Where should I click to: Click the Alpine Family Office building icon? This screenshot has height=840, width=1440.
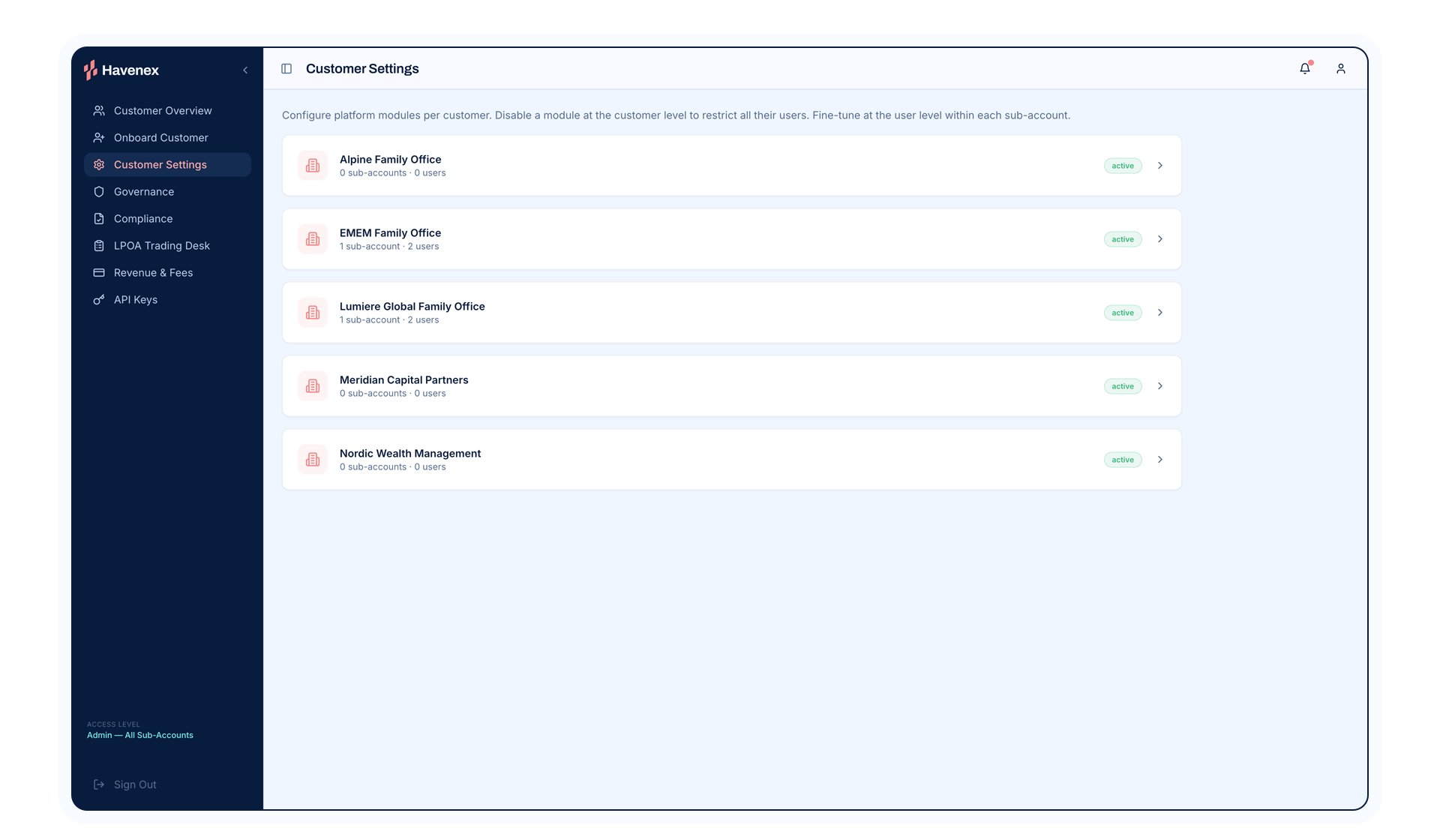[x=313, y=166]
